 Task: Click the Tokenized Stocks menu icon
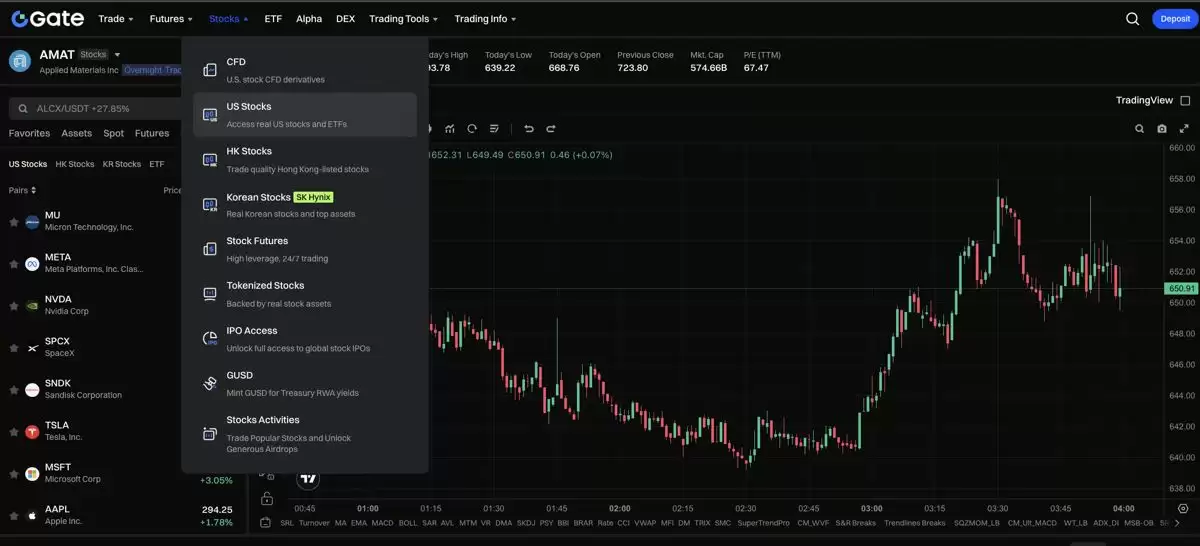210,294
